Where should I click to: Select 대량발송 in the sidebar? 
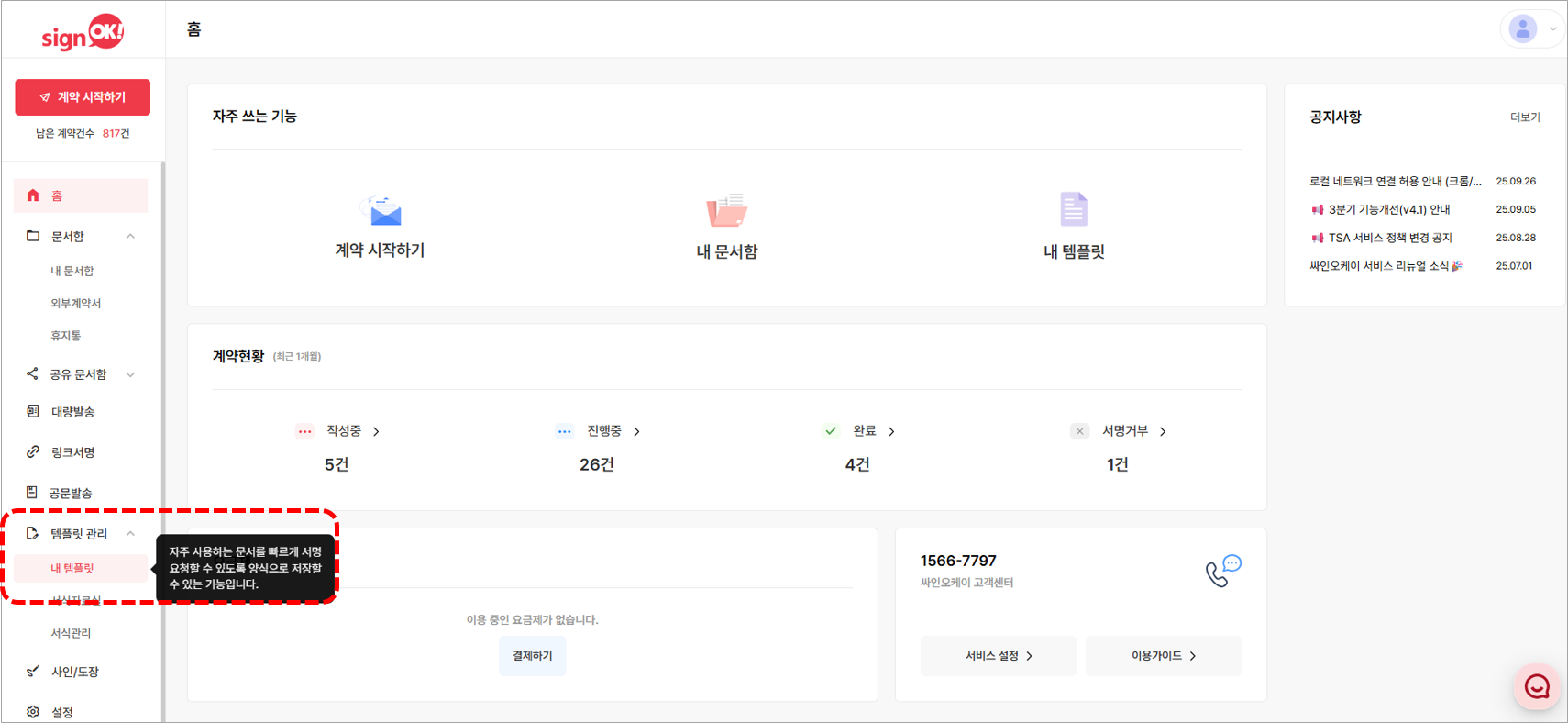click(72, 412)
